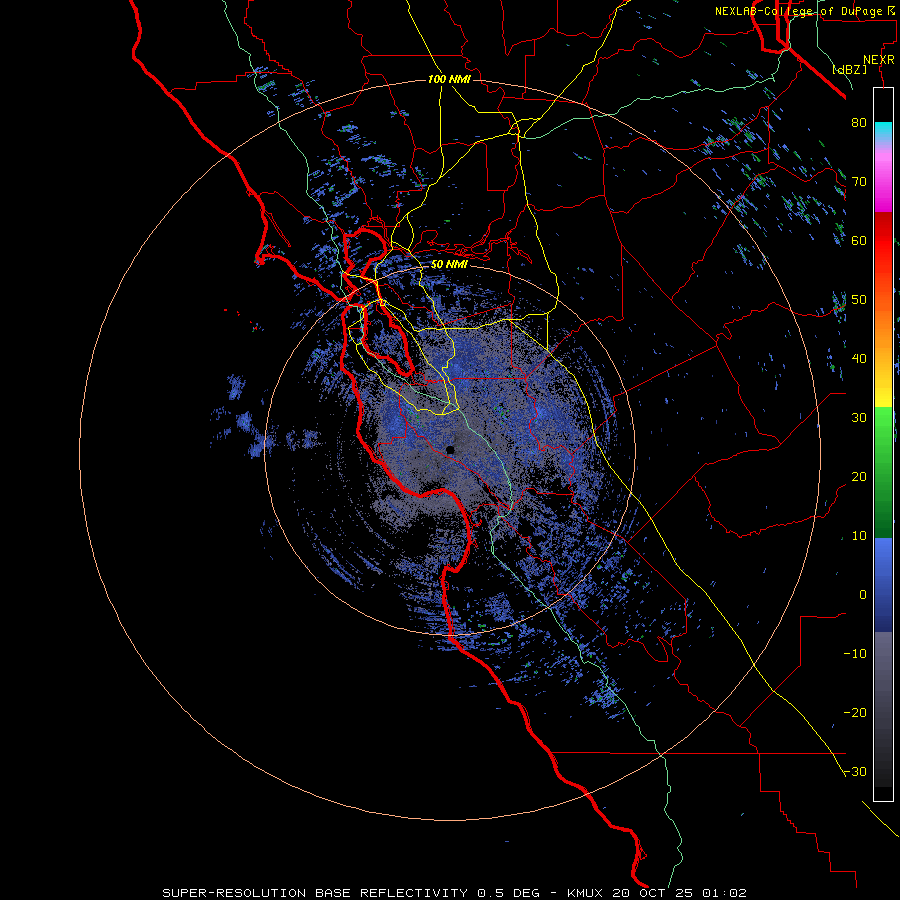
Task: Click the reflectivity color bar legend
Action: [x=883, y=444]
